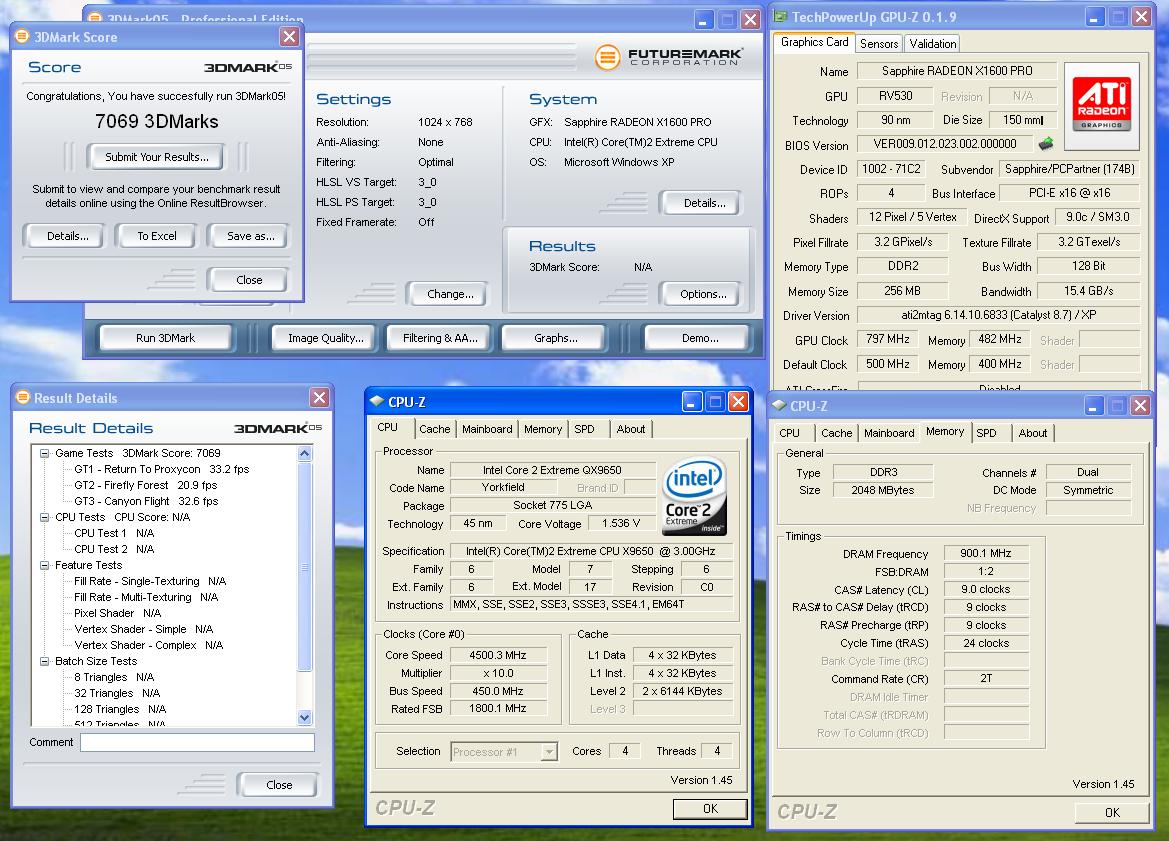The image size is (1169, 841).
Task: Collapse the Batch Size Tests node
Action: pos(44,661)
